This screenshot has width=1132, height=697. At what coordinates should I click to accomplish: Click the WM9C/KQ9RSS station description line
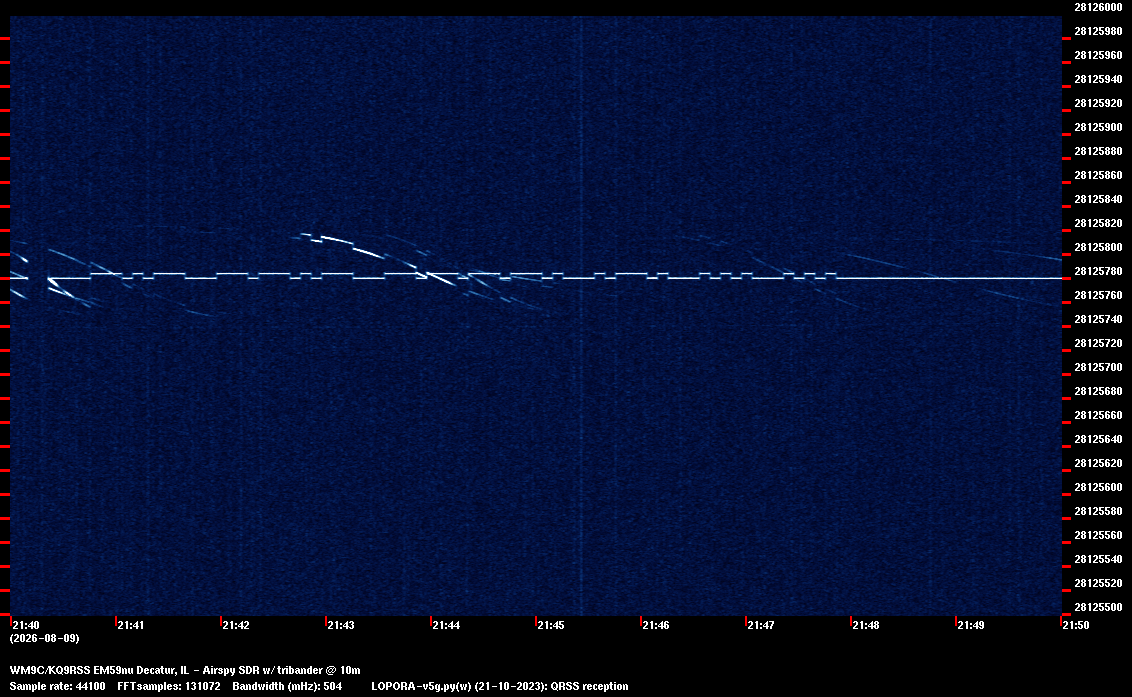point(185,670)
